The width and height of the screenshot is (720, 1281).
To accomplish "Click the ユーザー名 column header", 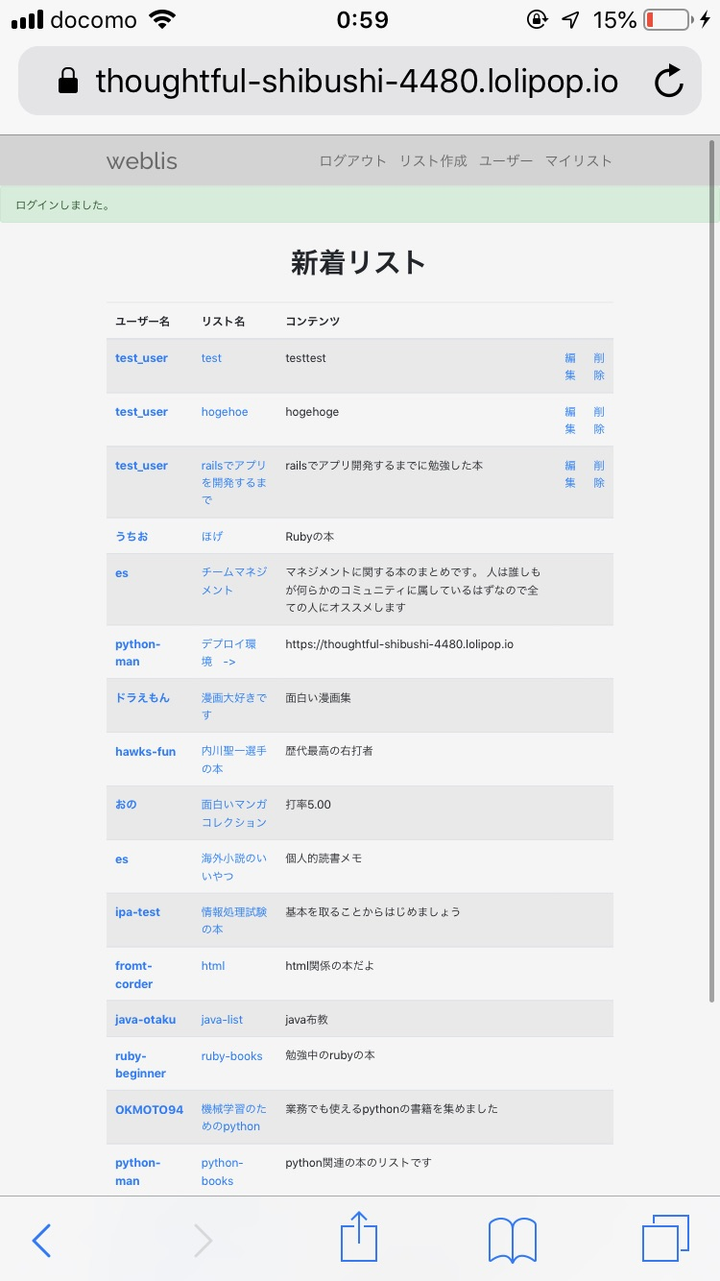I will point(143,321).
